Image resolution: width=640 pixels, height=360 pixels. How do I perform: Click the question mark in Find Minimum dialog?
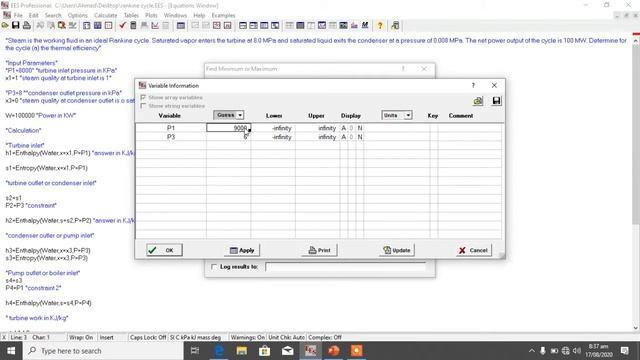(x=403, y=69)
